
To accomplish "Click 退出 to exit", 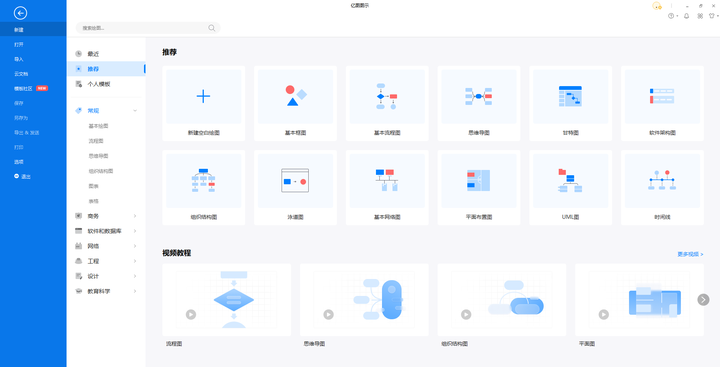I will (26, 176).
